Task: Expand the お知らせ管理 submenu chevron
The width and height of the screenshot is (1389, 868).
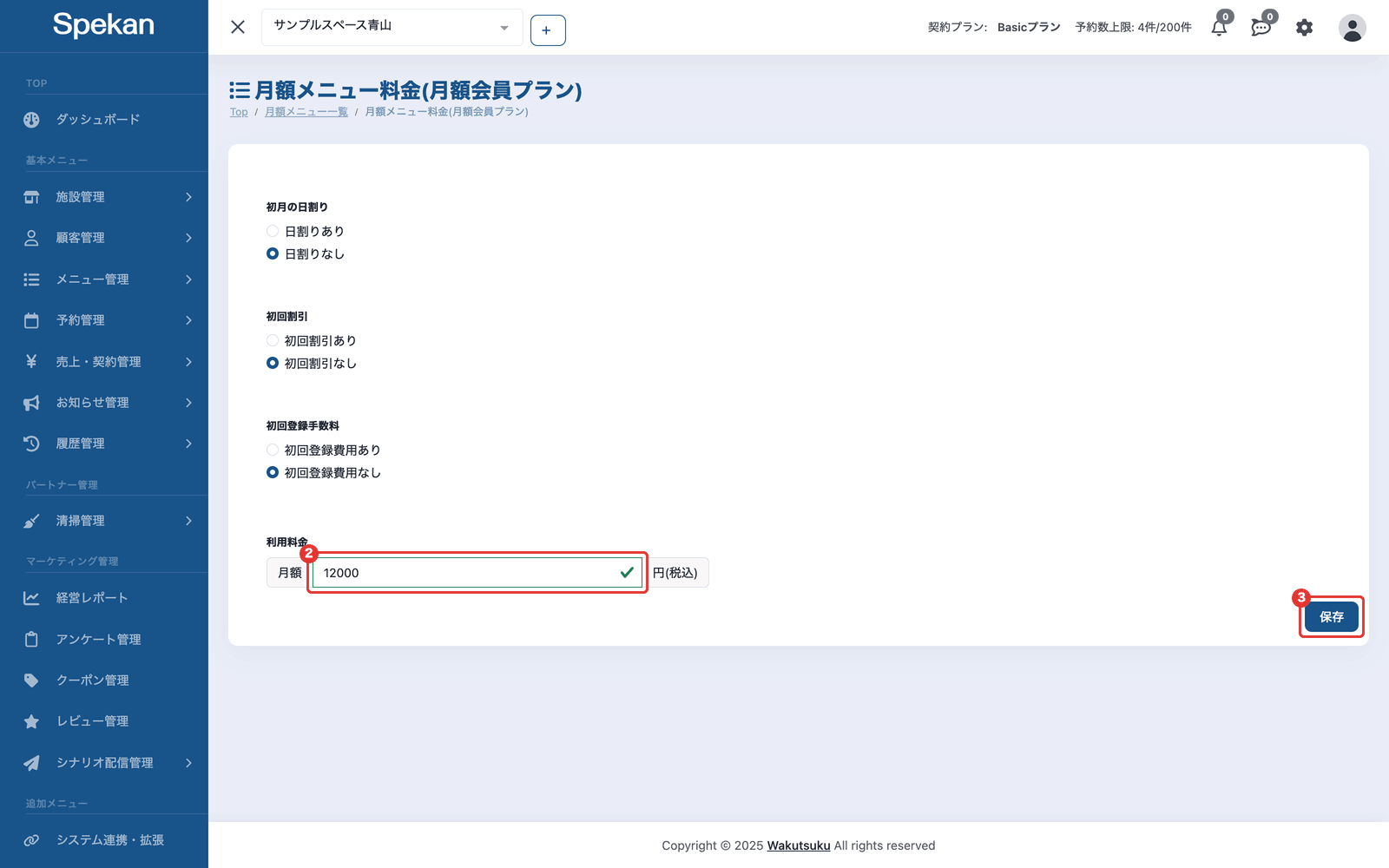Action: pyautogui.click(x=188, y=403)
